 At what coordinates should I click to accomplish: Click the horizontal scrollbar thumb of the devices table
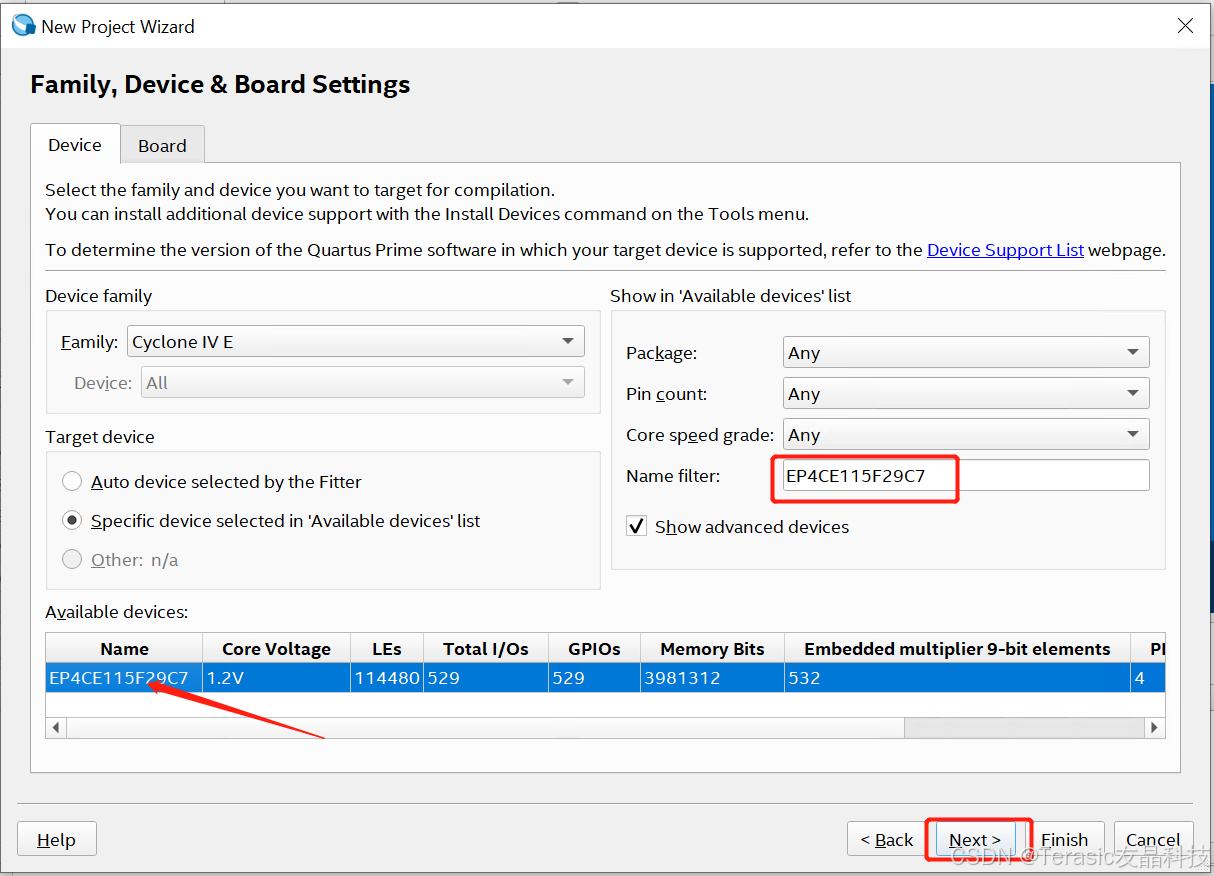(x=485, y=727)
